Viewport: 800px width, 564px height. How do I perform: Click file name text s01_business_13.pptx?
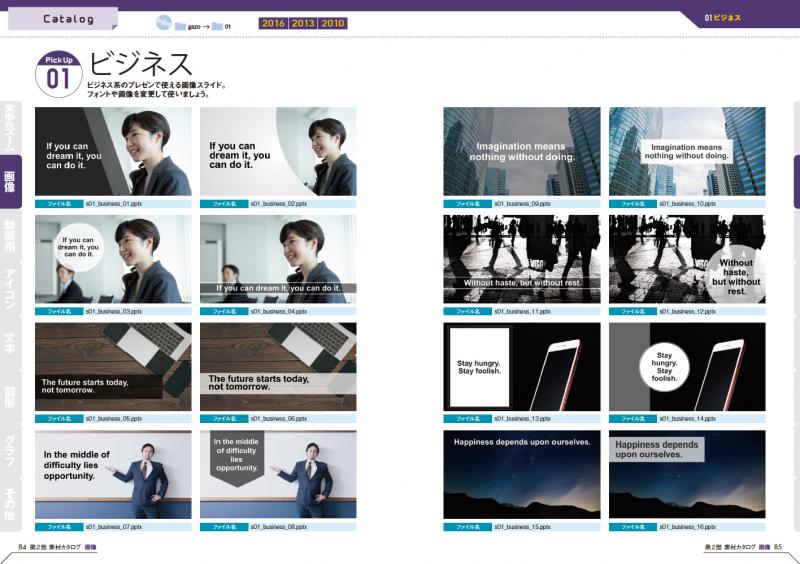tap(522, 419)
